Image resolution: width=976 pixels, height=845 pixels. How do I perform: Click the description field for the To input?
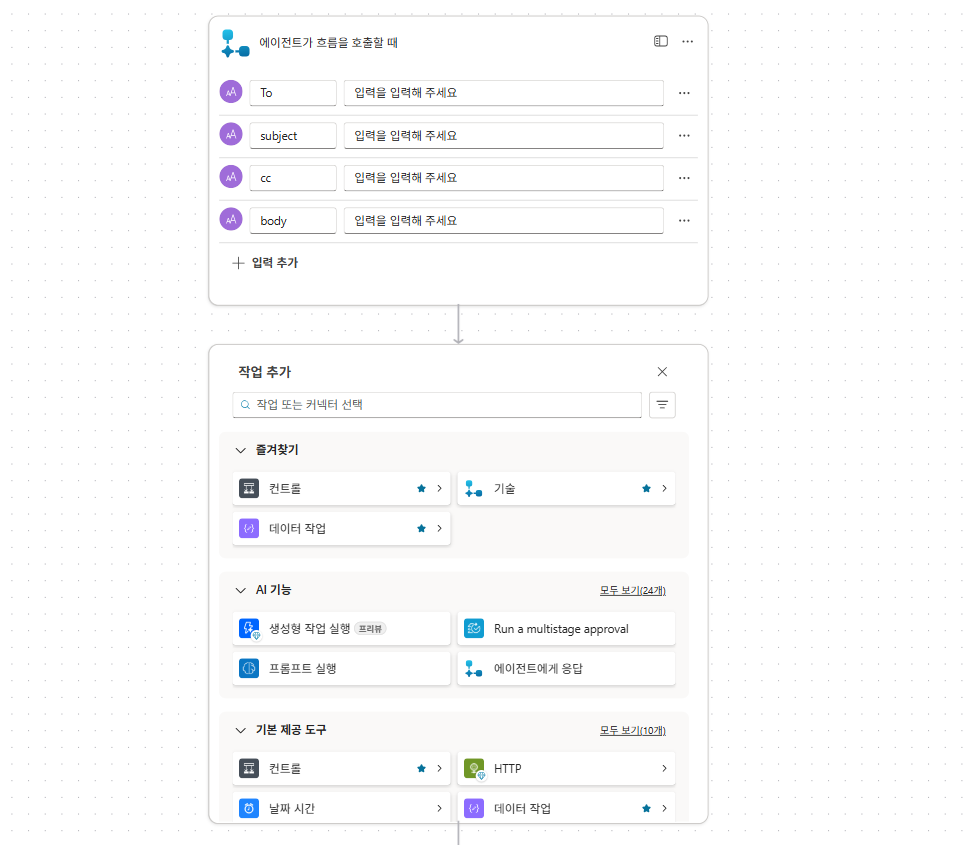pyautogui.click(x=504, y=93)
